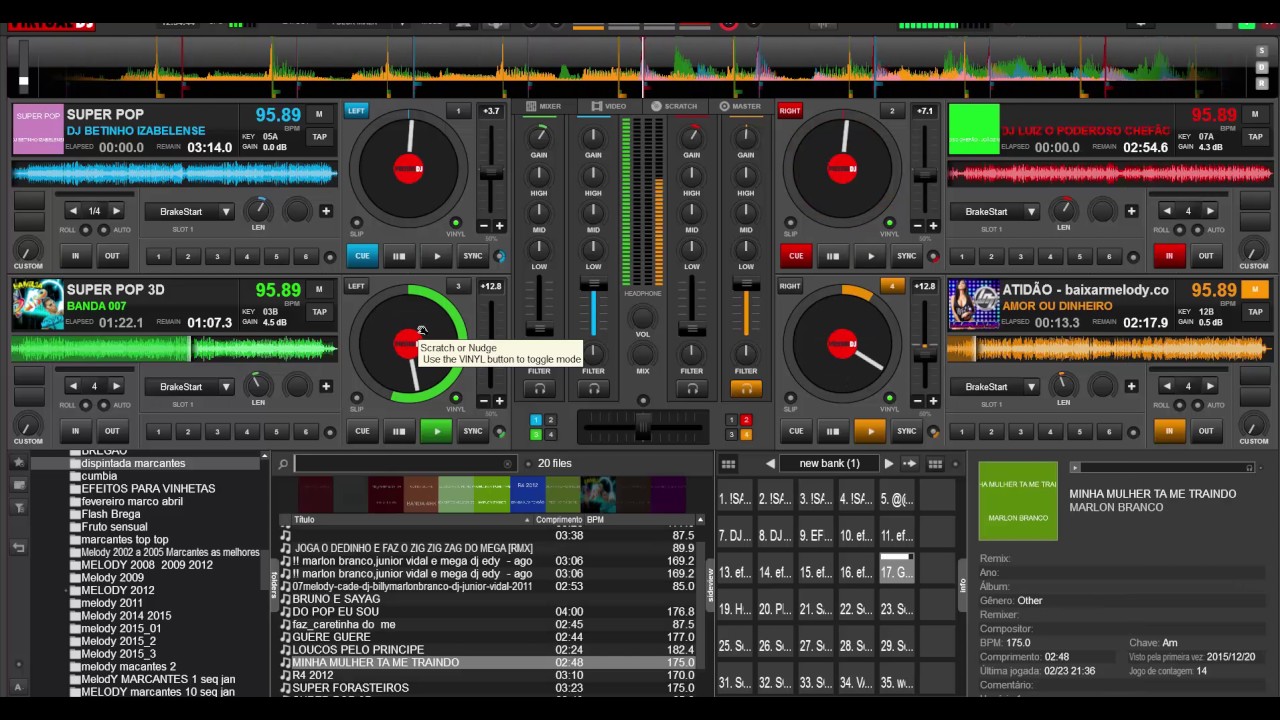
Task: Increase loop length on deck 3
Action: (116, 386)
